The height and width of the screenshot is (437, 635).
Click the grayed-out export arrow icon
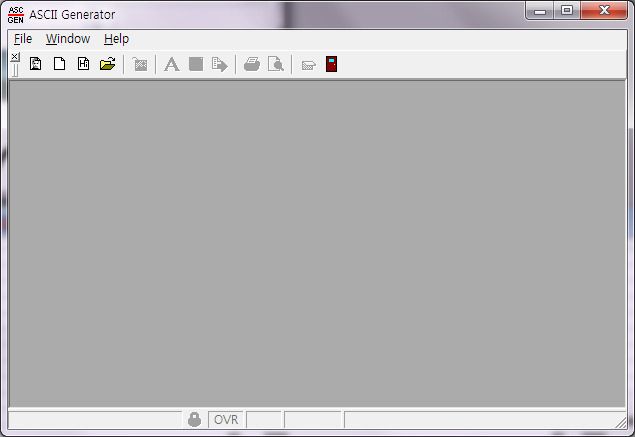point(219,64)
